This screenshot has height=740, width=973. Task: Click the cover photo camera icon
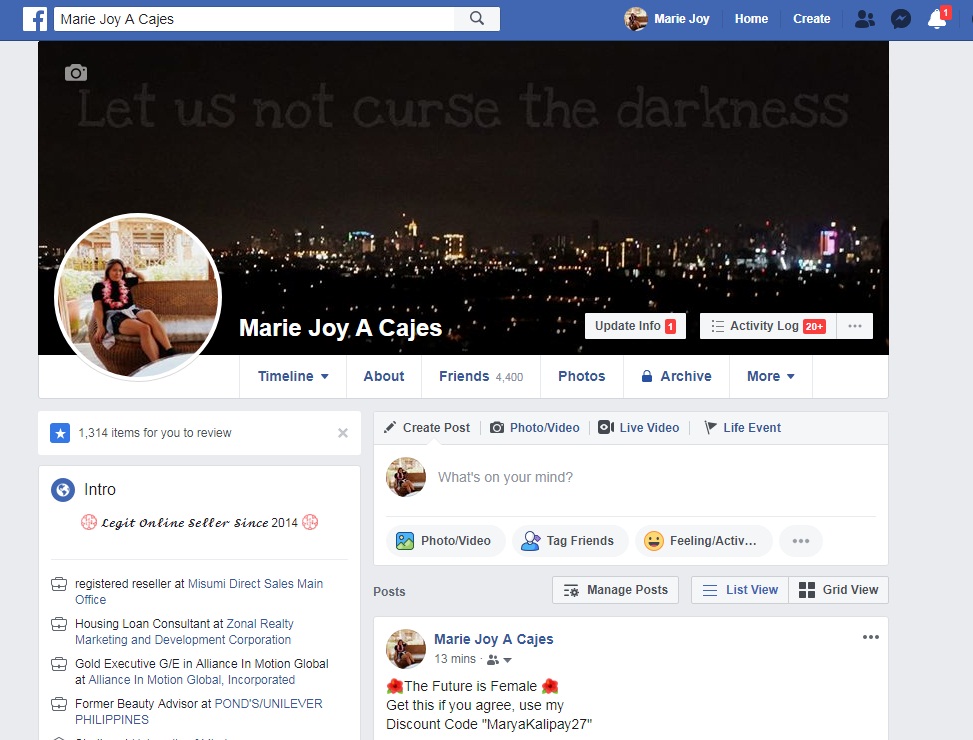pyautogui.click(x=76, y=73)
